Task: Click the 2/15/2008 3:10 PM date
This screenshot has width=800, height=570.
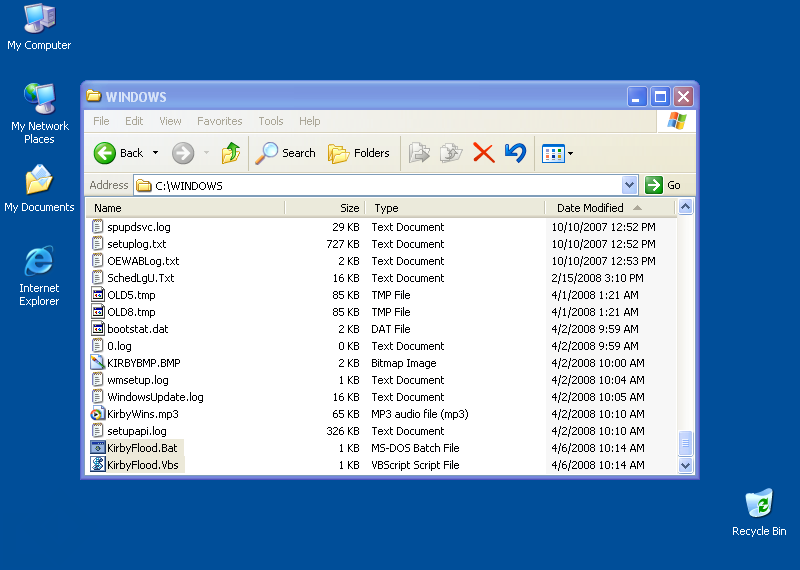Action: click(x=597, y=278)
